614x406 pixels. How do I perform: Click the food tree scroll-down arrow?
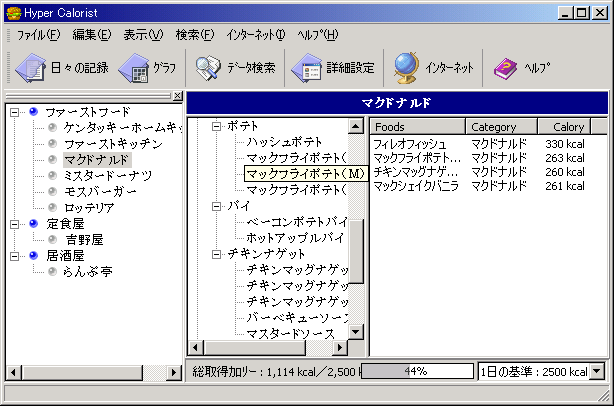pyautogui.click(x=356, y=332)
